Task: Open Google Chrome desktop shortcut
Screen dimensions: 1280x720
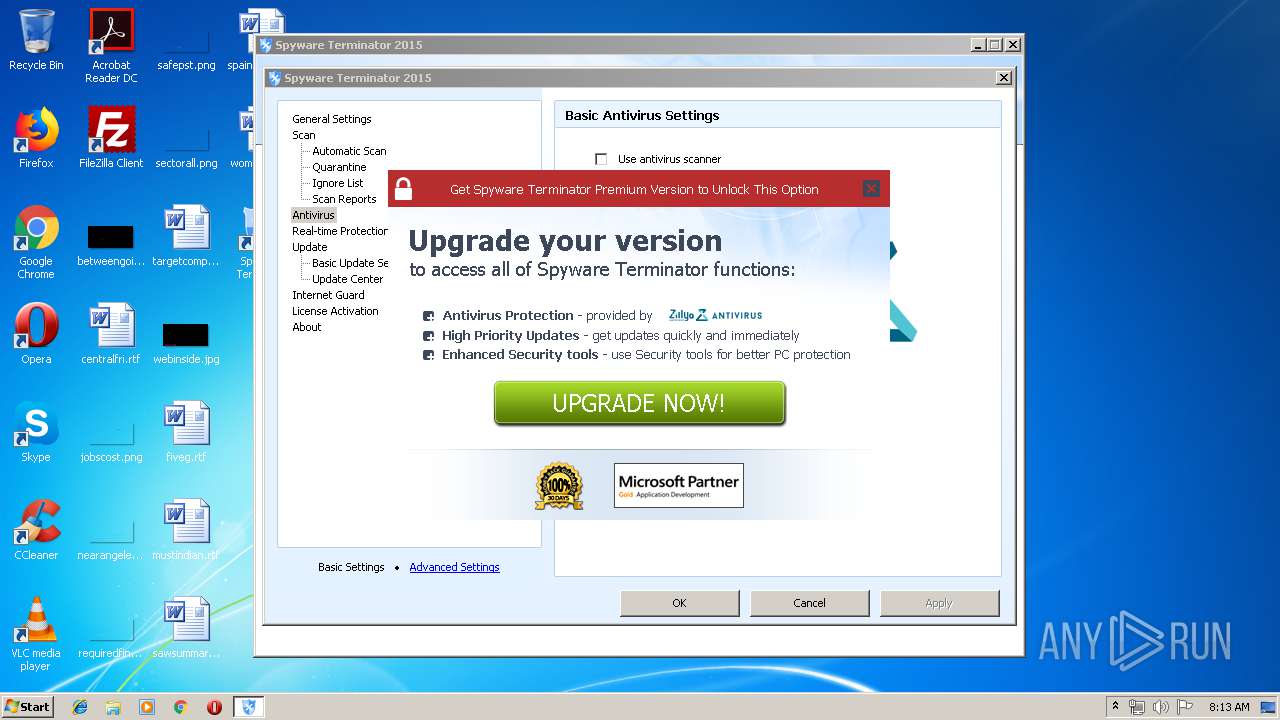Action: tap(36, 242)
